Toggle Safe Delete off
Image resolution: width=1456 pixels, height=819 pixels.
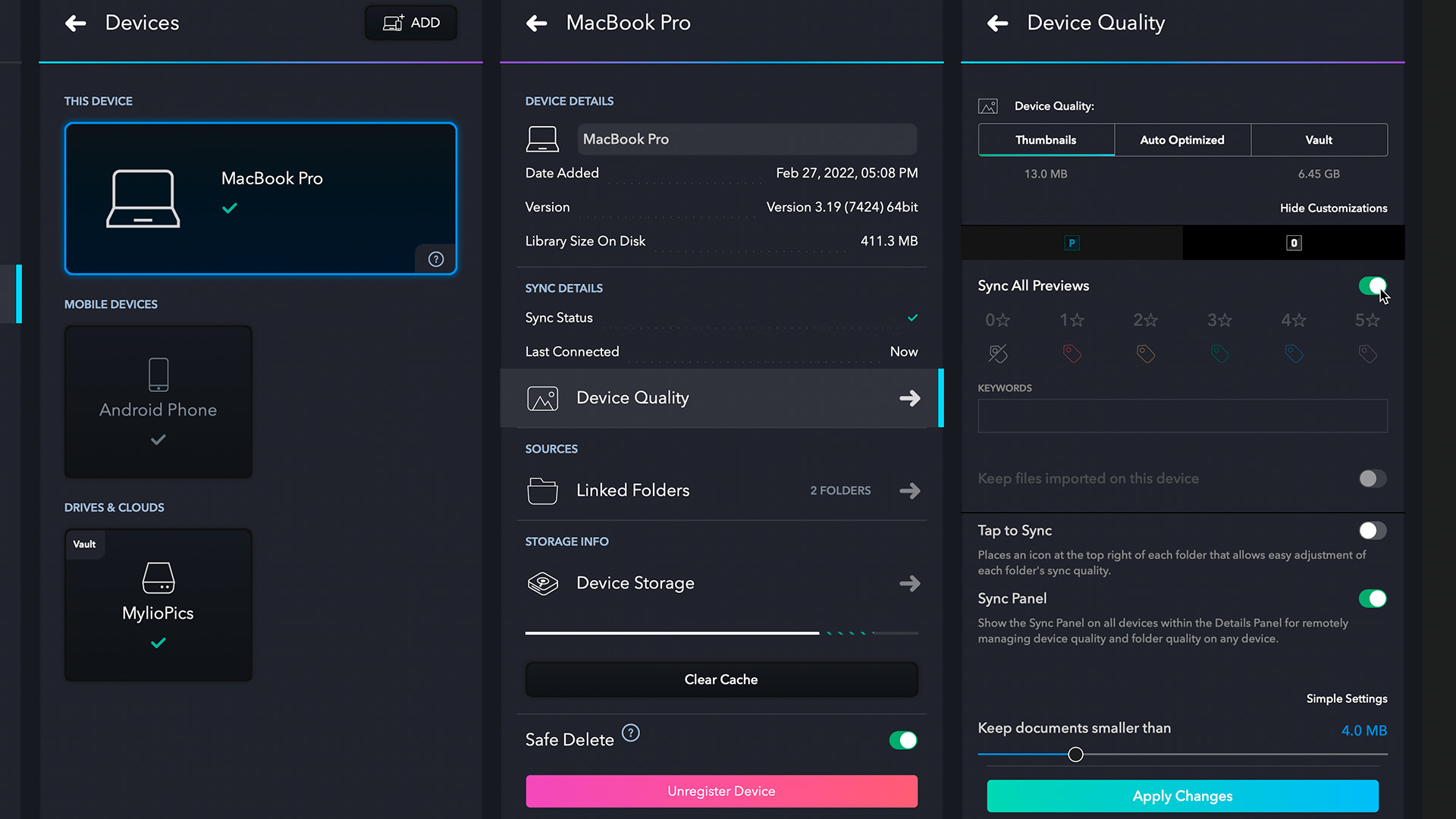tap(903, 740)
